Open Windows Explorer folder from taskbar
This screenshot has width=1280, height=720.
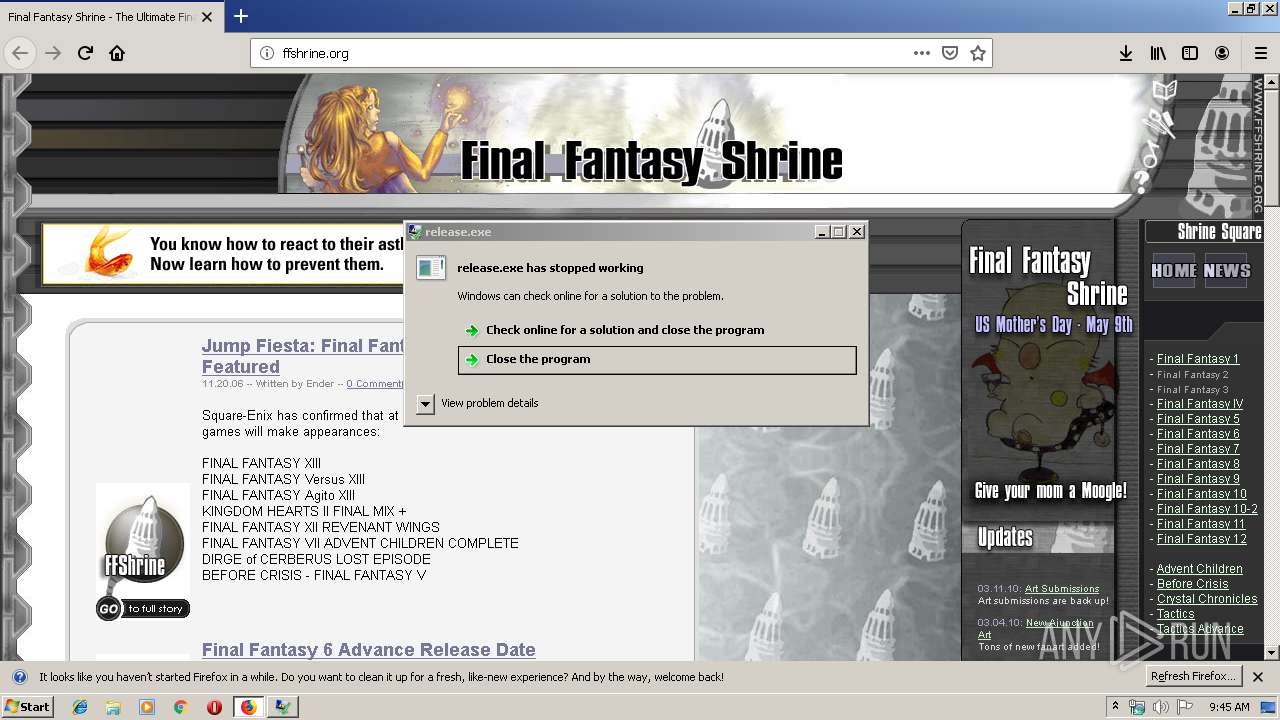[x=113, y=707]
